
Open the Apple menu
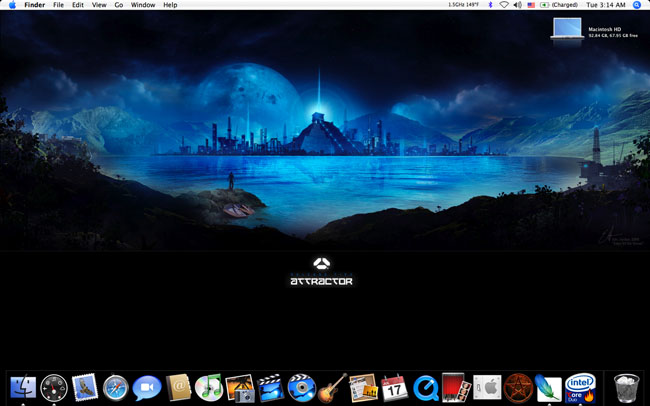point(12,5)
